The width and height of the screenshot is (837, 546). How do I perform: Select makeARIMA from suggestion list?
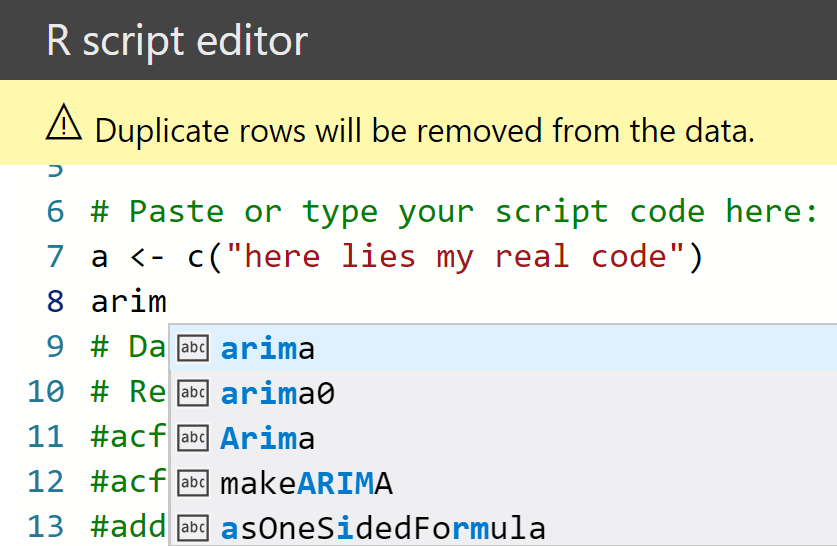306,483
